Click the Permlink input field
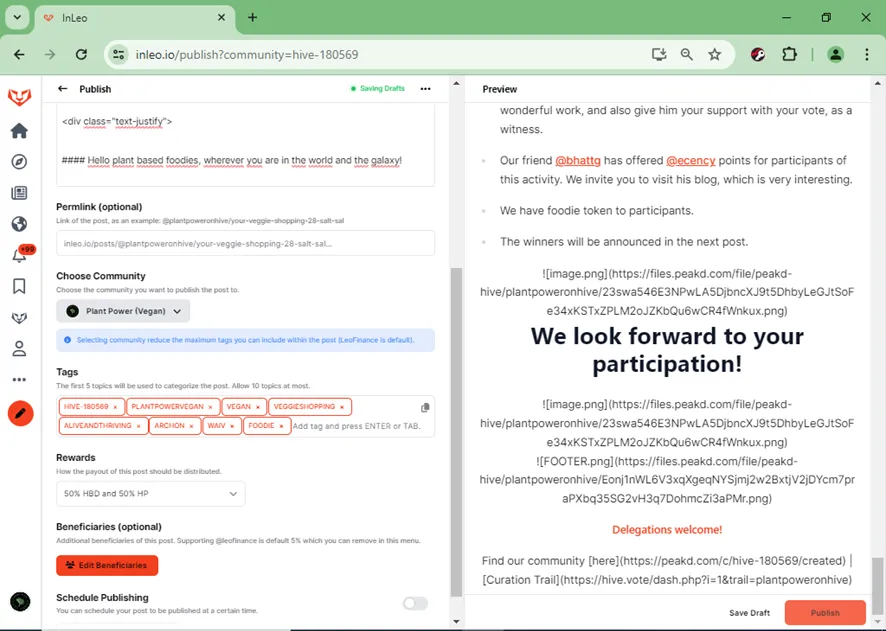 [x=245, y=243]
